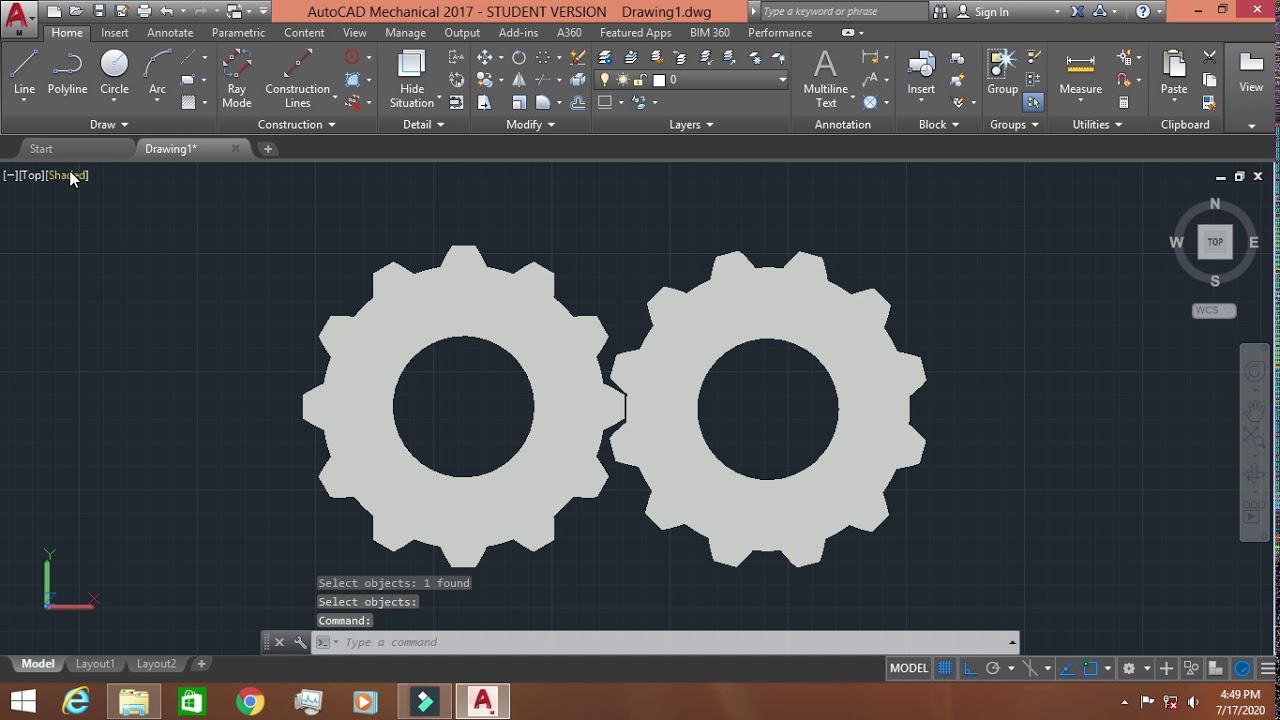Viewport: 1280px width, 720px height.
Task: Click the command line customize wrench
Action: 300,642
